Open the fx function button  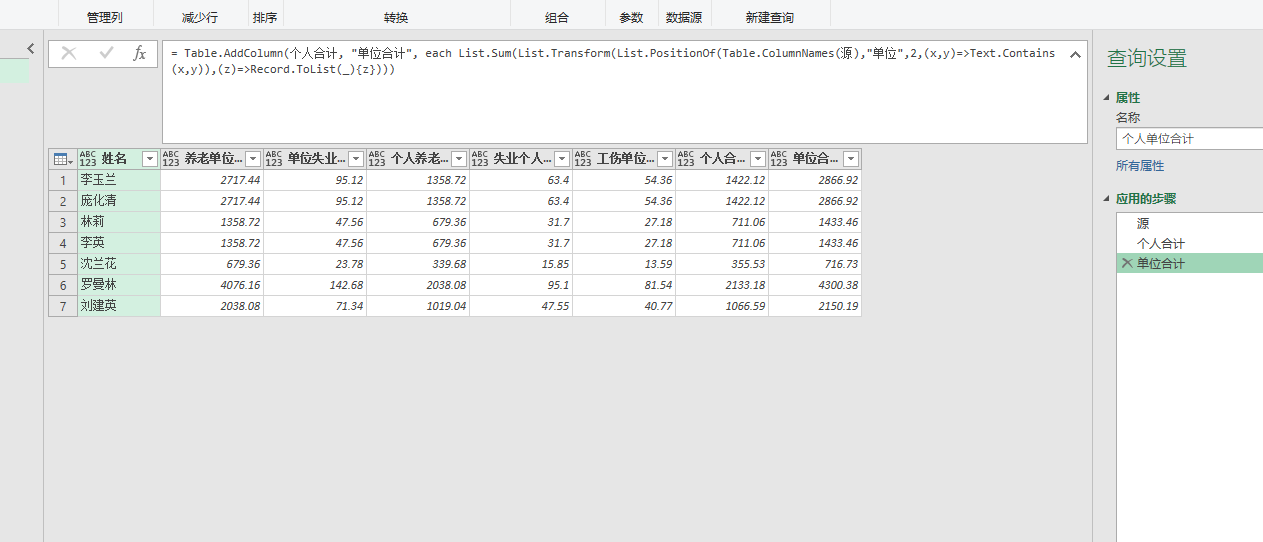coord(140,54)
